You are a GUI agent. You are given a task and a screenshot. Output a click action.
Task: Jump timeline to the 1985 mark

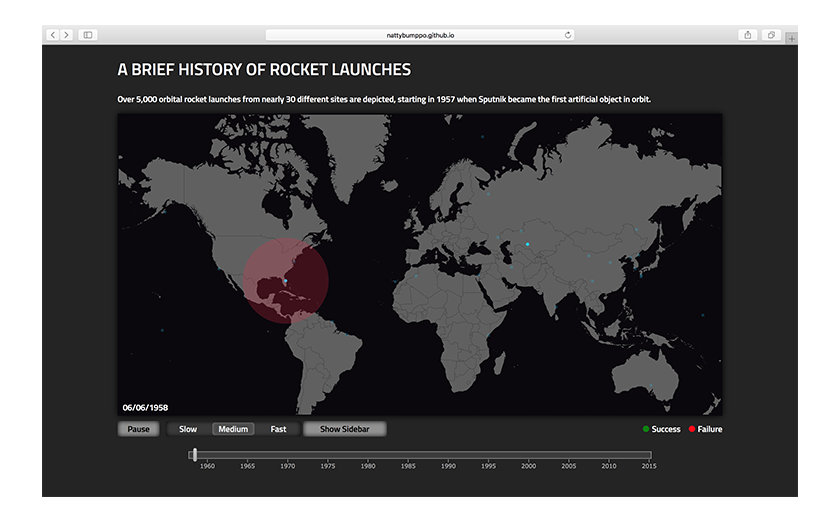[408, 456]
